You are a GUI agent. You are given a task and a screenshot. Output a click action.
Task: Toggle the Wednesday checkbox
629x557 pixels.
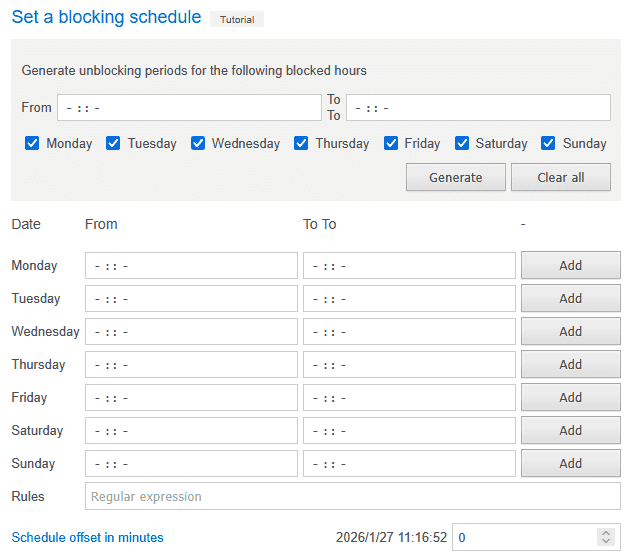(198, 143)
